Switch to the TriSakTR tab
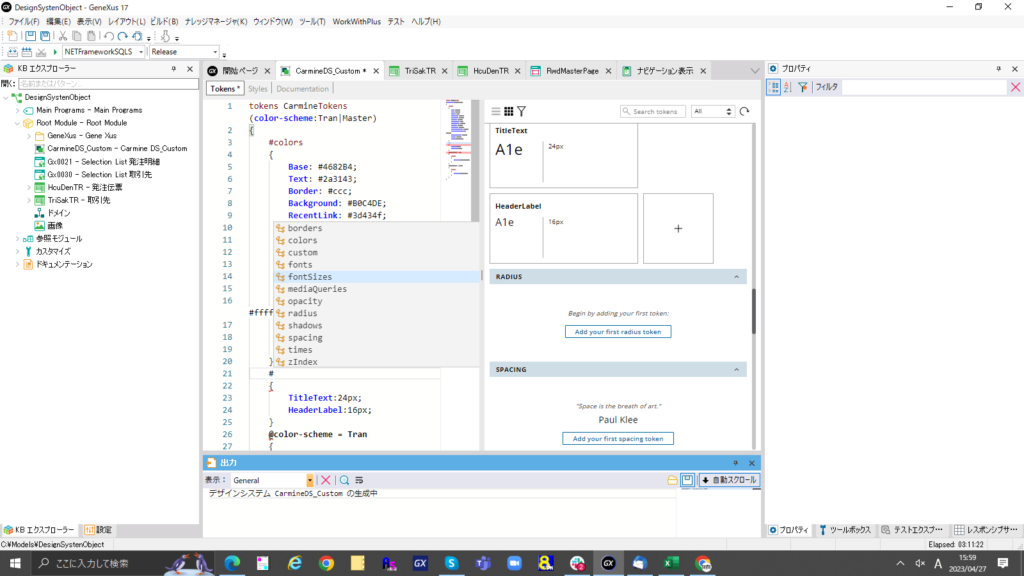1024x576 pixels. tap(420, 71)
